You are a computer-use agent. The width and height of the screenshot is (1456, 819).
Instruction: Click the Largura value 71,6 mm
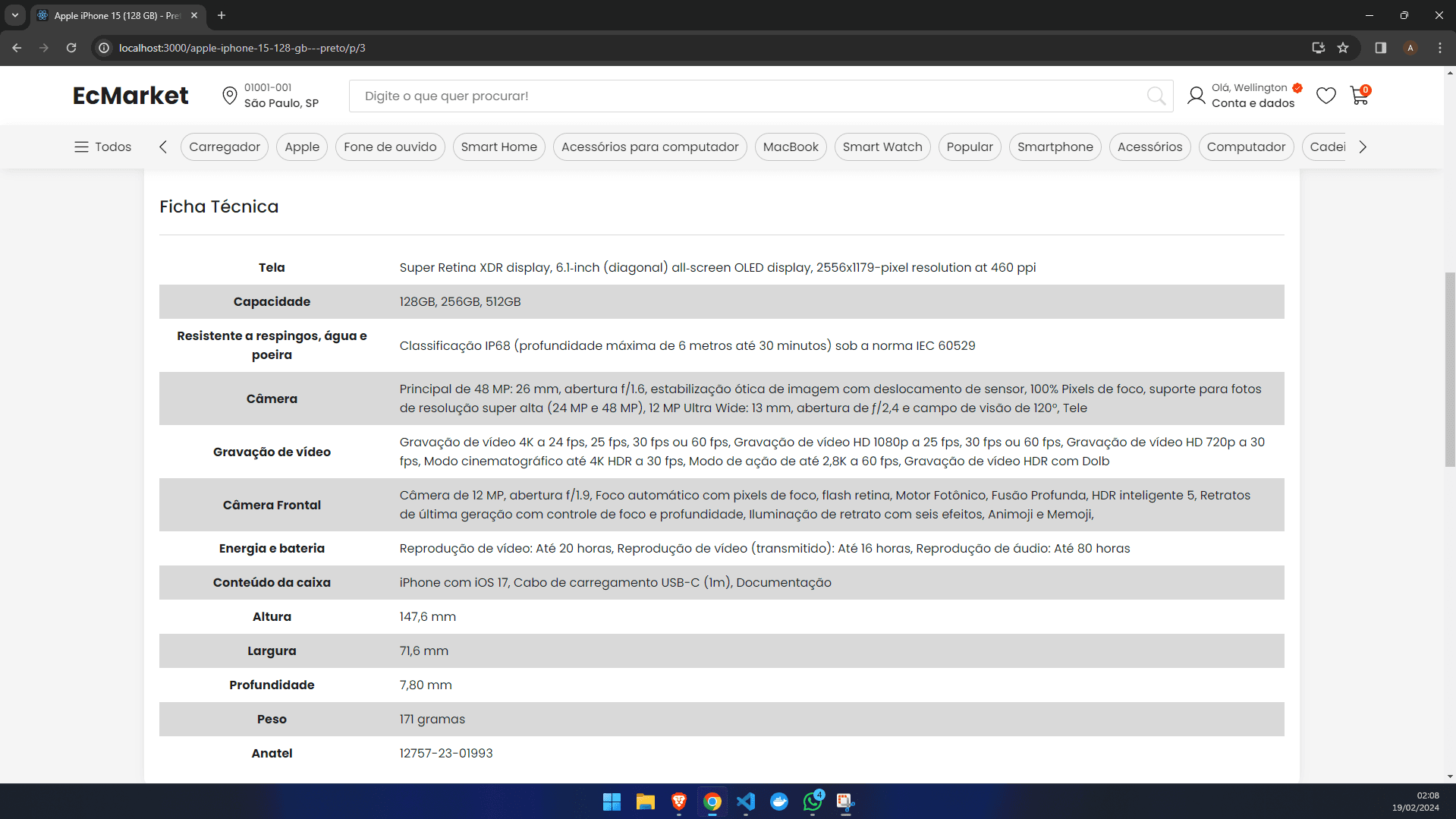coord(424,651)
